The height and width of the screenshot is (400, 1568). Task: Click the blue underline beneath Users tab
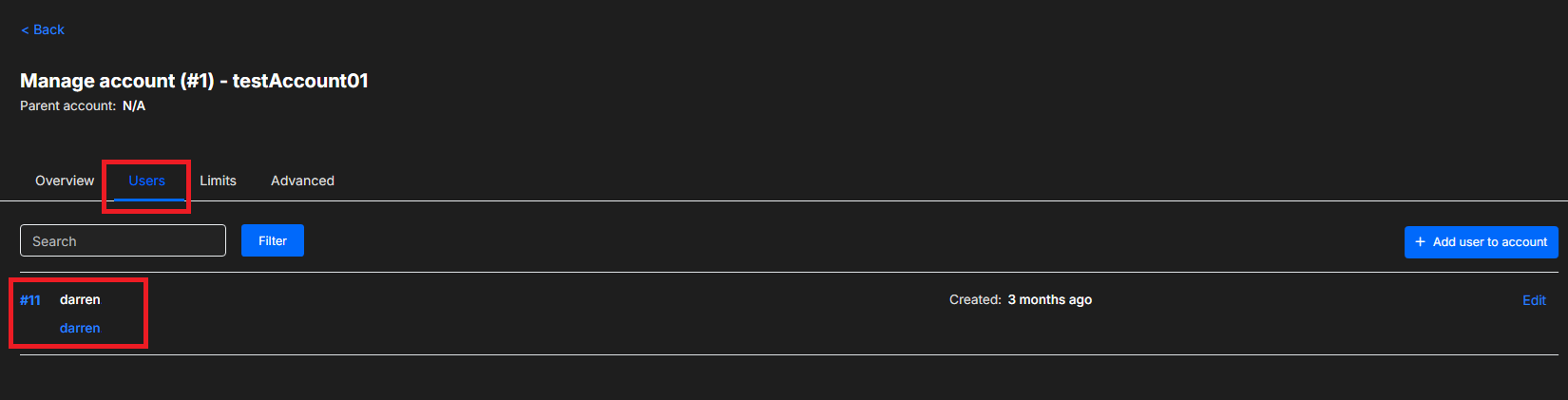click(148, 200)
